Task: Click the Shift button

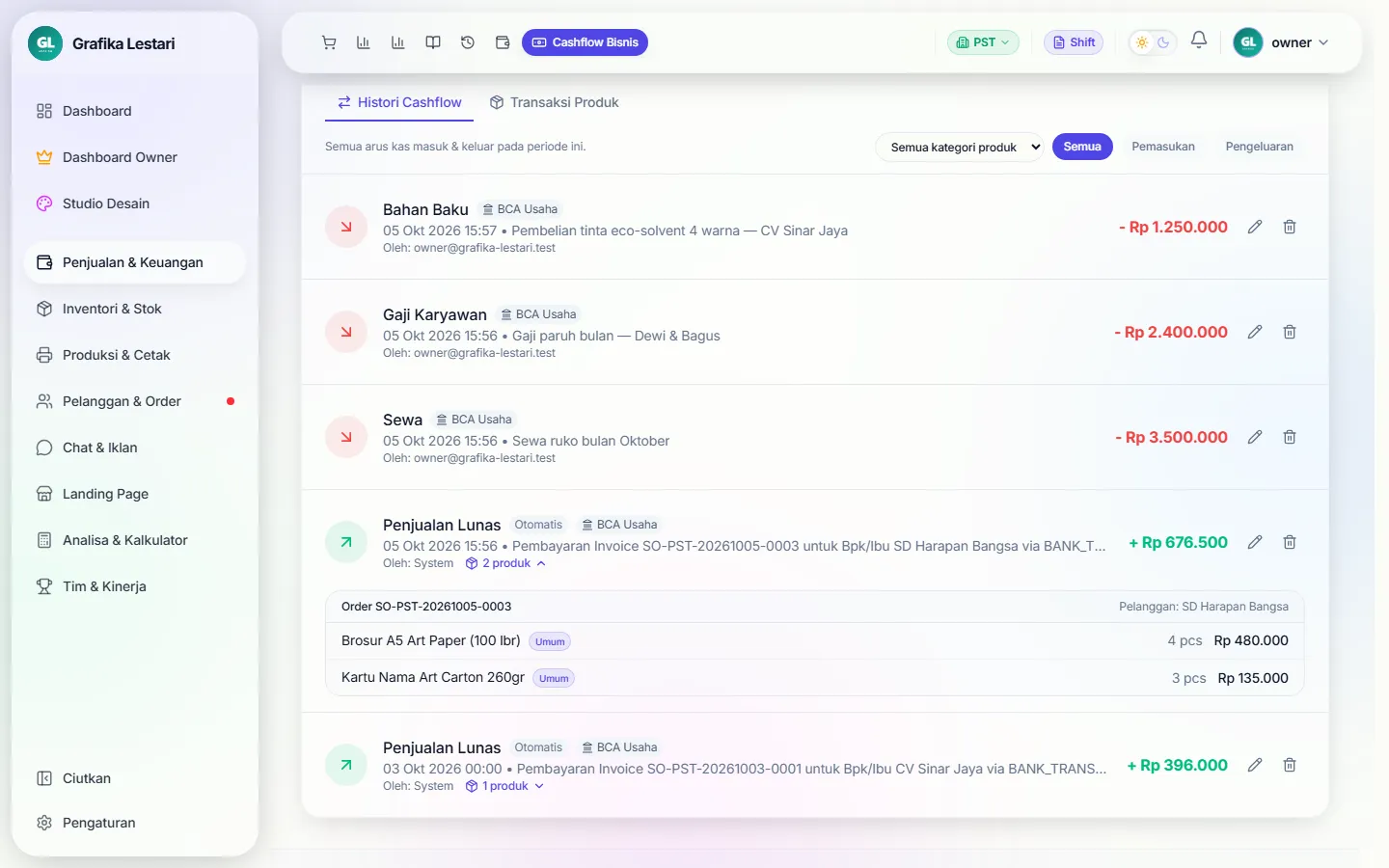Action: pos(1074,42)
